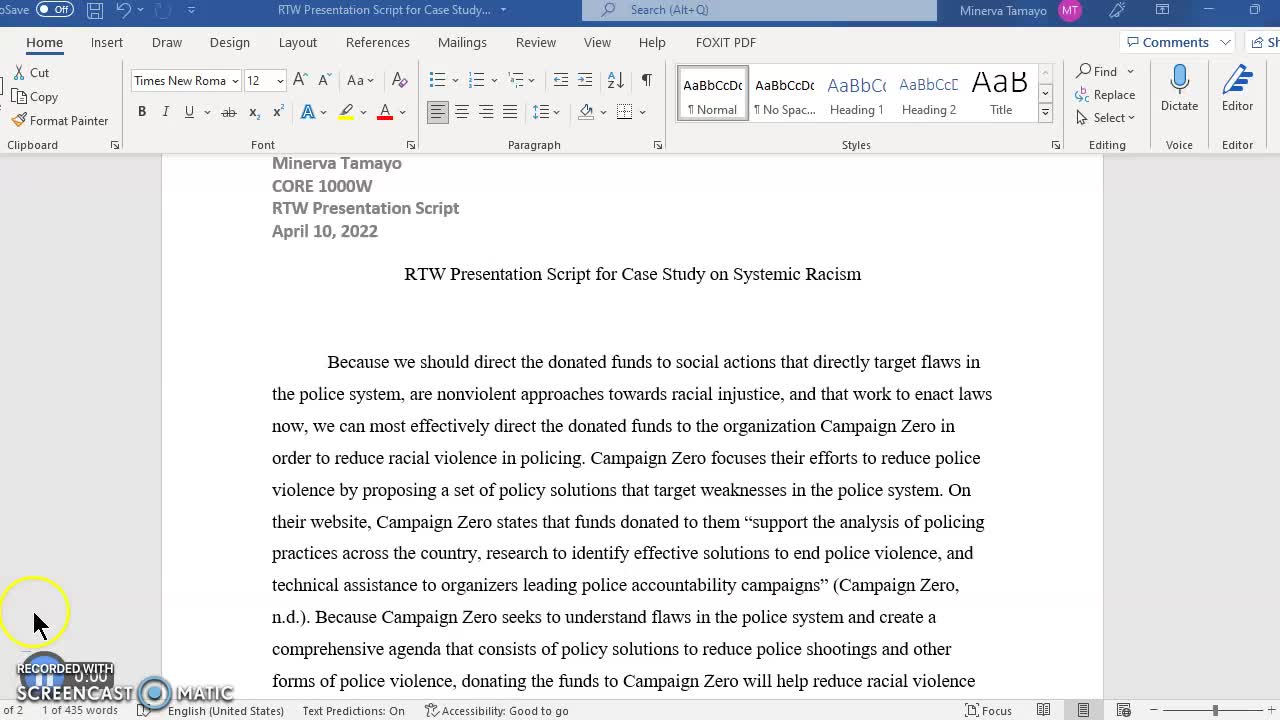
Task: Apply the Heading 1 style
Action: [856, 93]
